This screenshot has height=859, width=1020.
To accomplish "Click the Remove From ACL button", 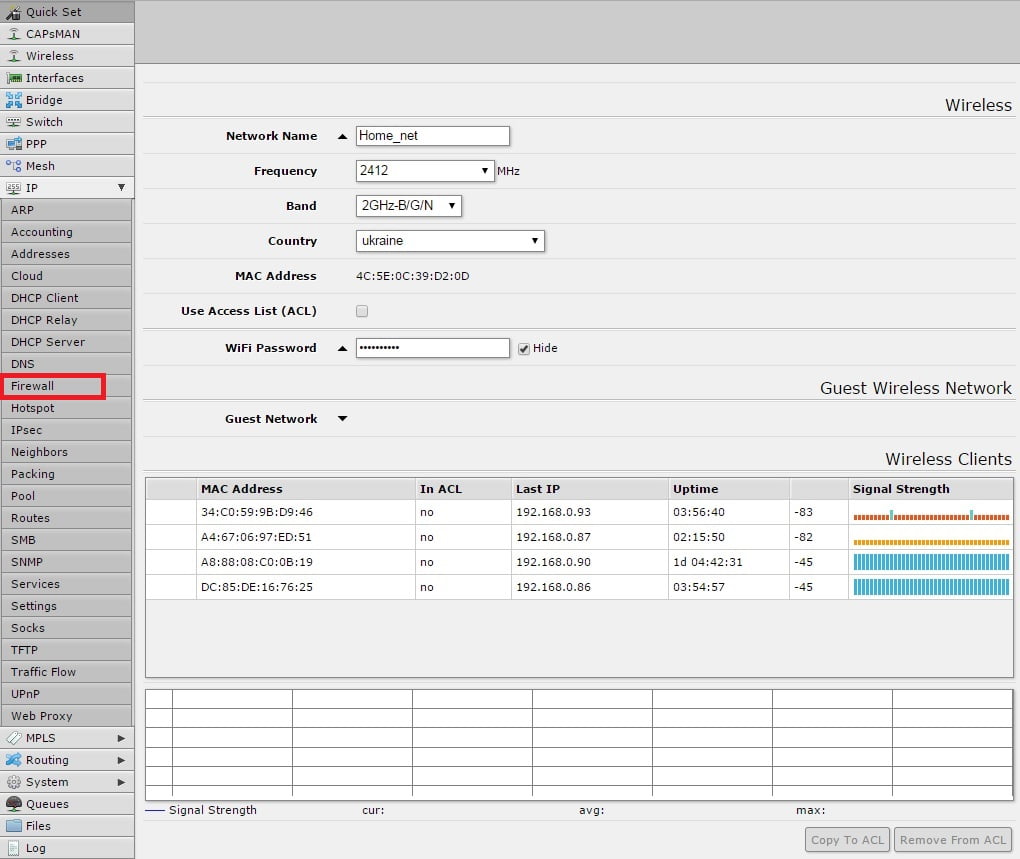I will (x=953, y=840).
